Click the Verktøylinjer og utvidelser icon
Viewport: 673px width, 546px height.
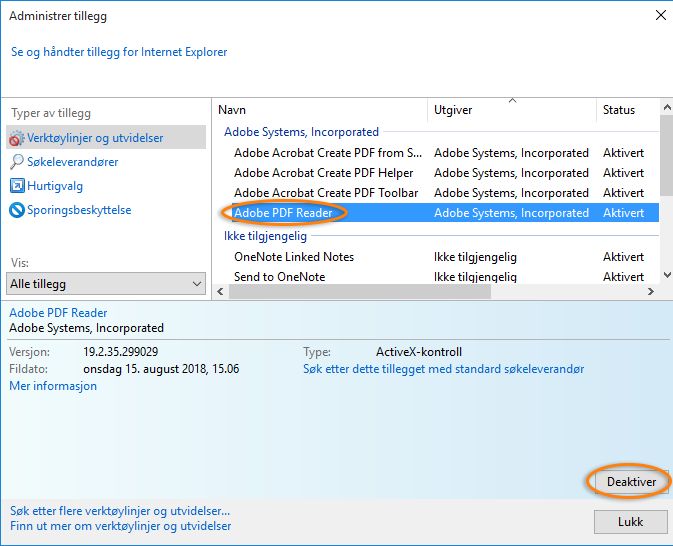pyautogui.click(x=17, y=138)
